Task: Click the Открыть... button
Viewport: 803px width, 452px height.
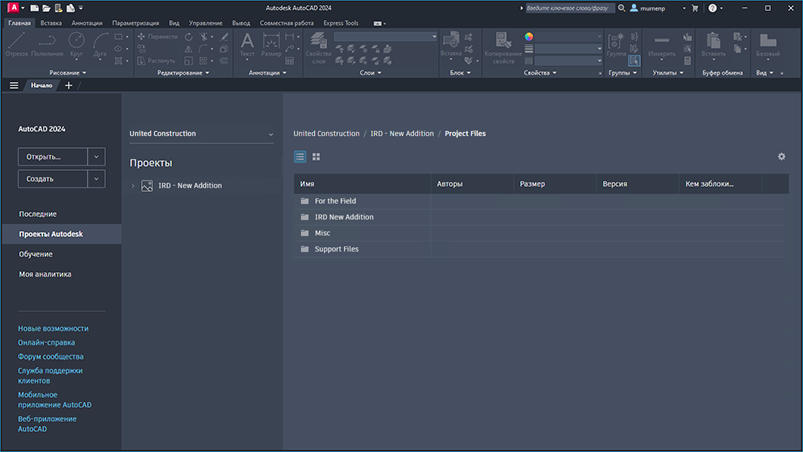Action: click(53, 157)
